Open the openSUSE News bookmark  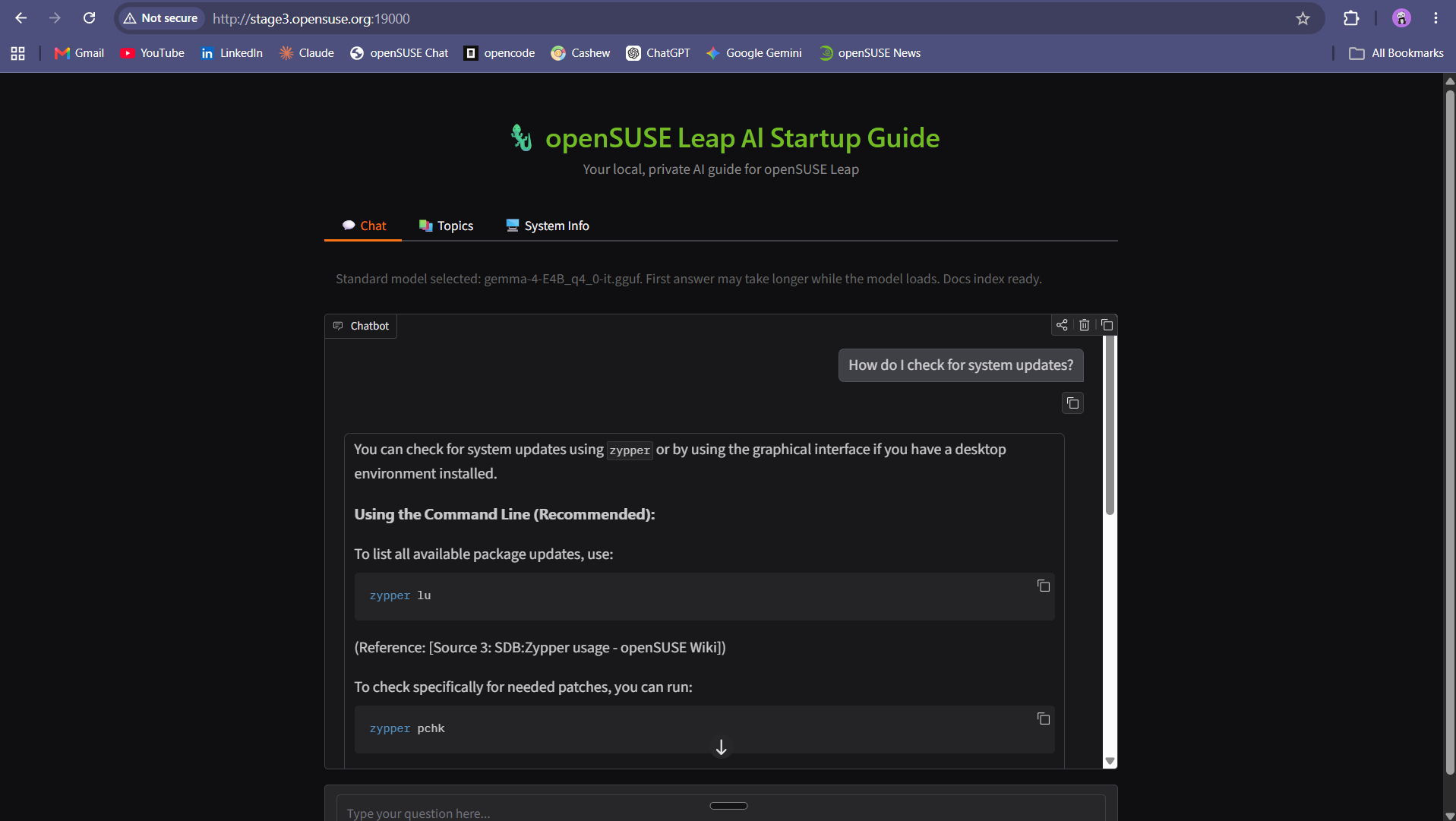[870, 53]
